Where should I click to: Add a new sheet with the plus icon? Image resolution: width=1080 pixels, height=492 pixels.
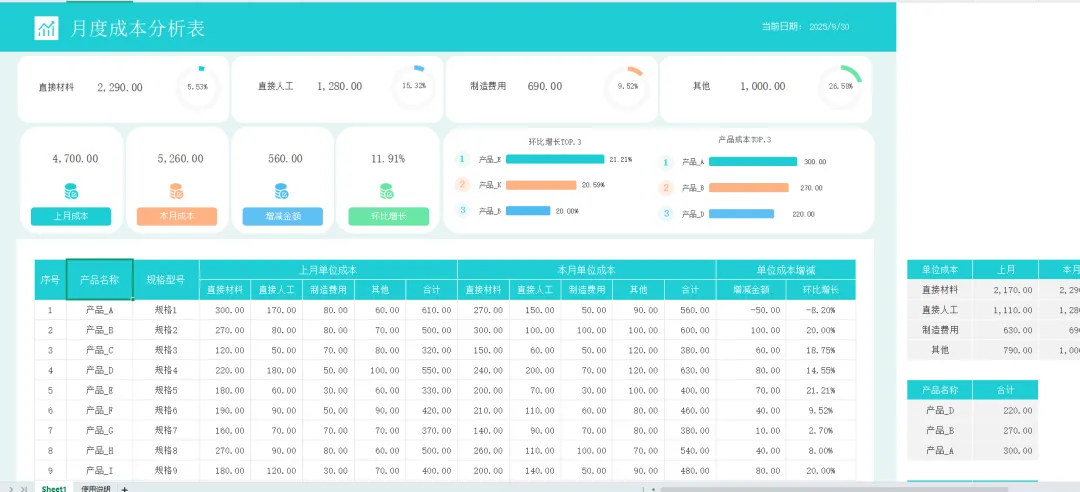pos(125,488)
